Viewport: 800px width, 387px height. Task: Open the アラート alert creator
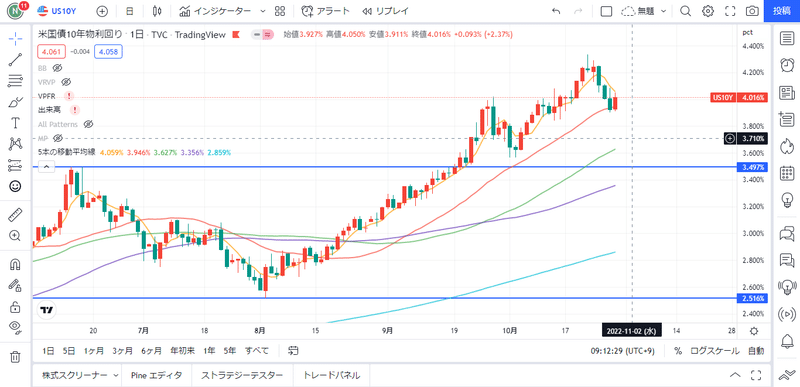pos(326,11)
